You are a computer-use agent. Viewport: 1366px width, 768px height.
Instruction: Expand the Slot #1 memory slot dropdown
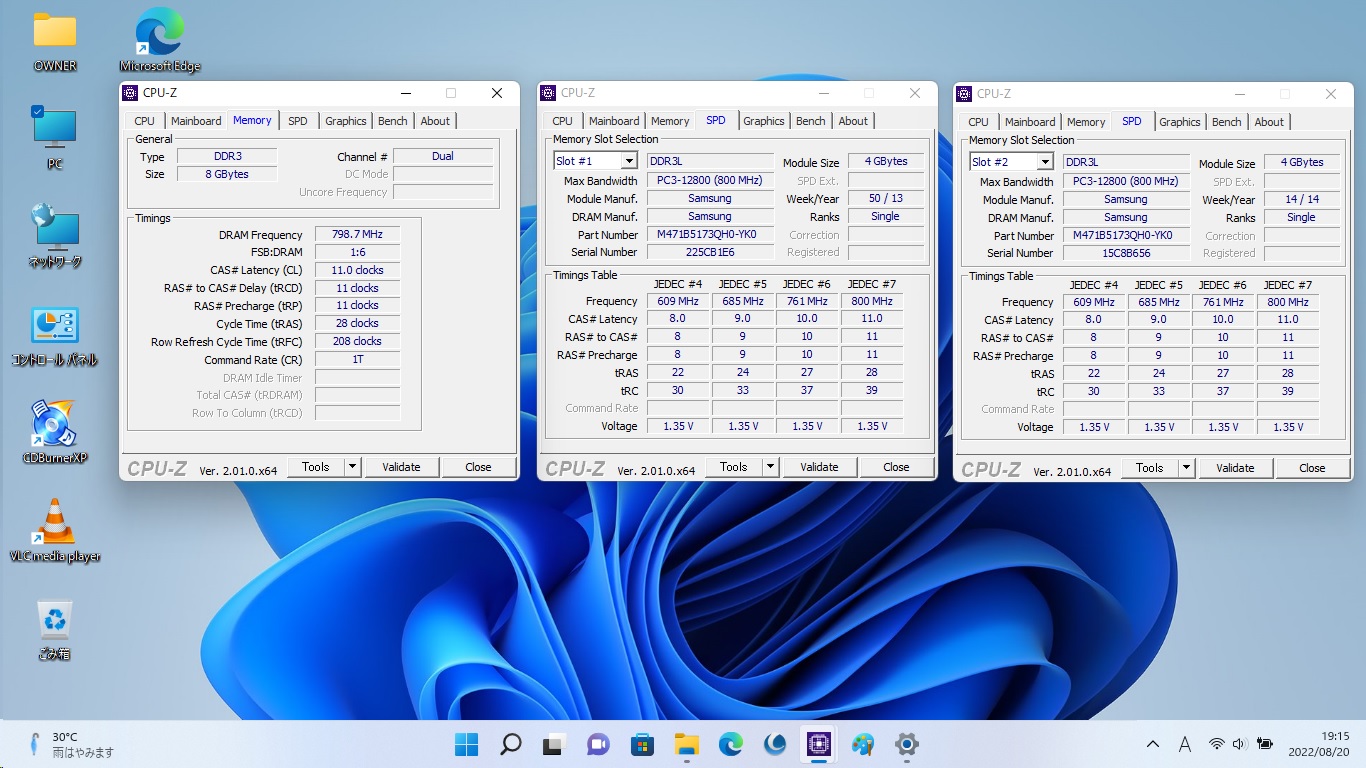[x=629, y=161]
